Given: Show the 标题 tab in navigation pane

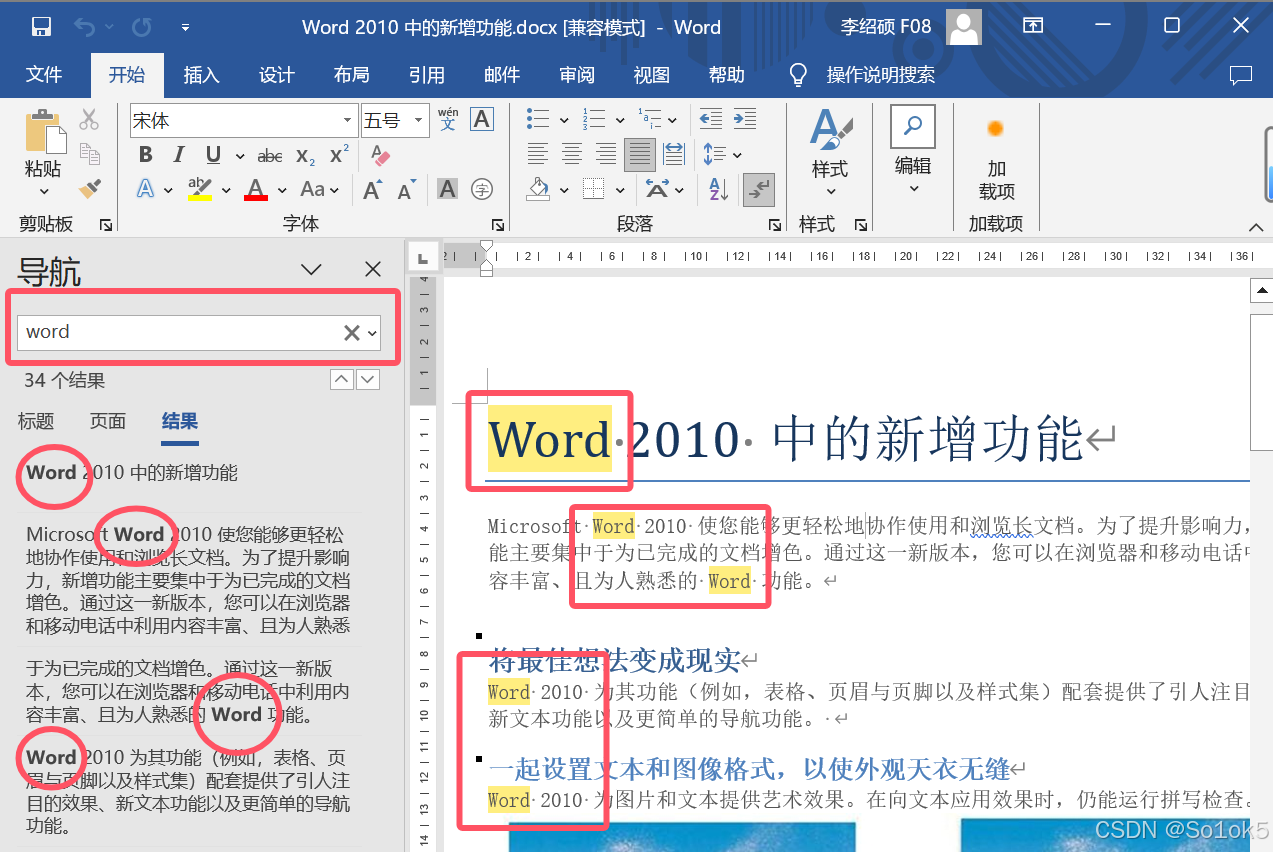Looking at the screenshot, I should [x=36, y=421].
